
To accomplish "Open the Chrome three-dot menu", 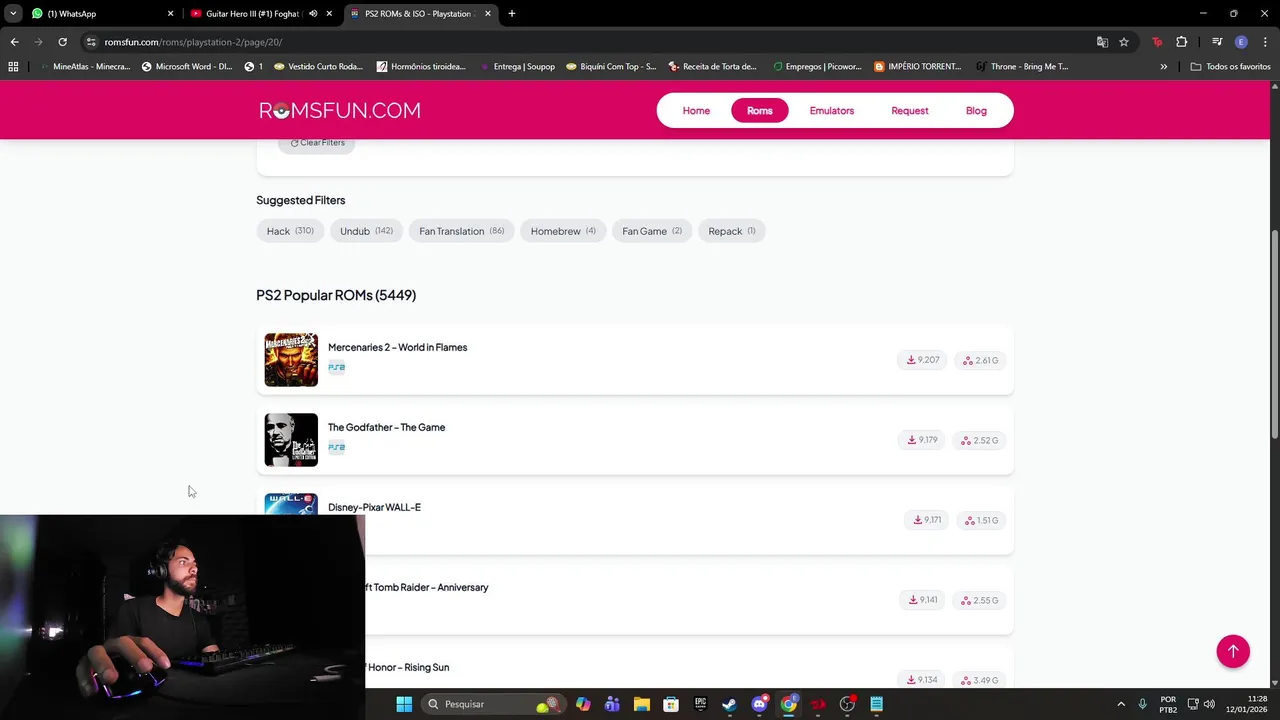I will [x=1265, y=42].
